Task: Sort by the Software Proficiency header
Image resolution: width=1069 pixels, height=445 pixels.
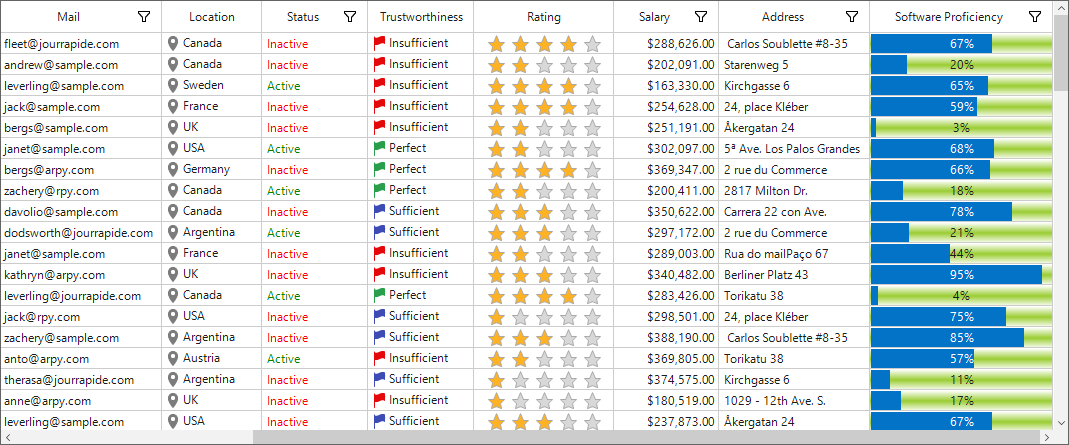Action: (x=949, y=17)
